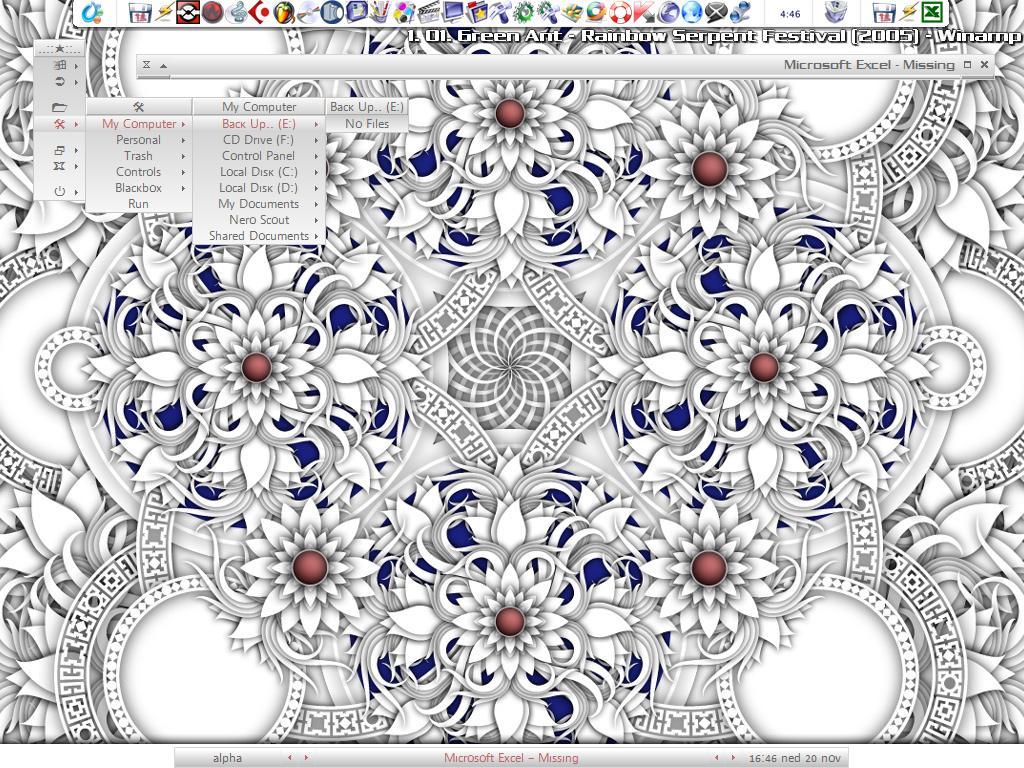Open the blue messenger buddies icon
Screen dimensions: 1024x768
(740, 12)
